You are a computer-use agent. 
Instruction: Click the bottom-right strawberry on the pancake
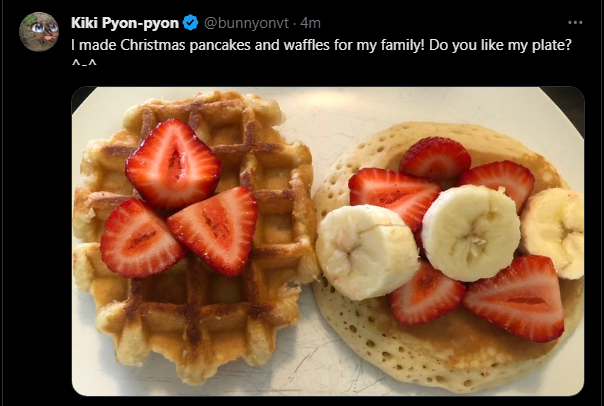tap(516, 299)
